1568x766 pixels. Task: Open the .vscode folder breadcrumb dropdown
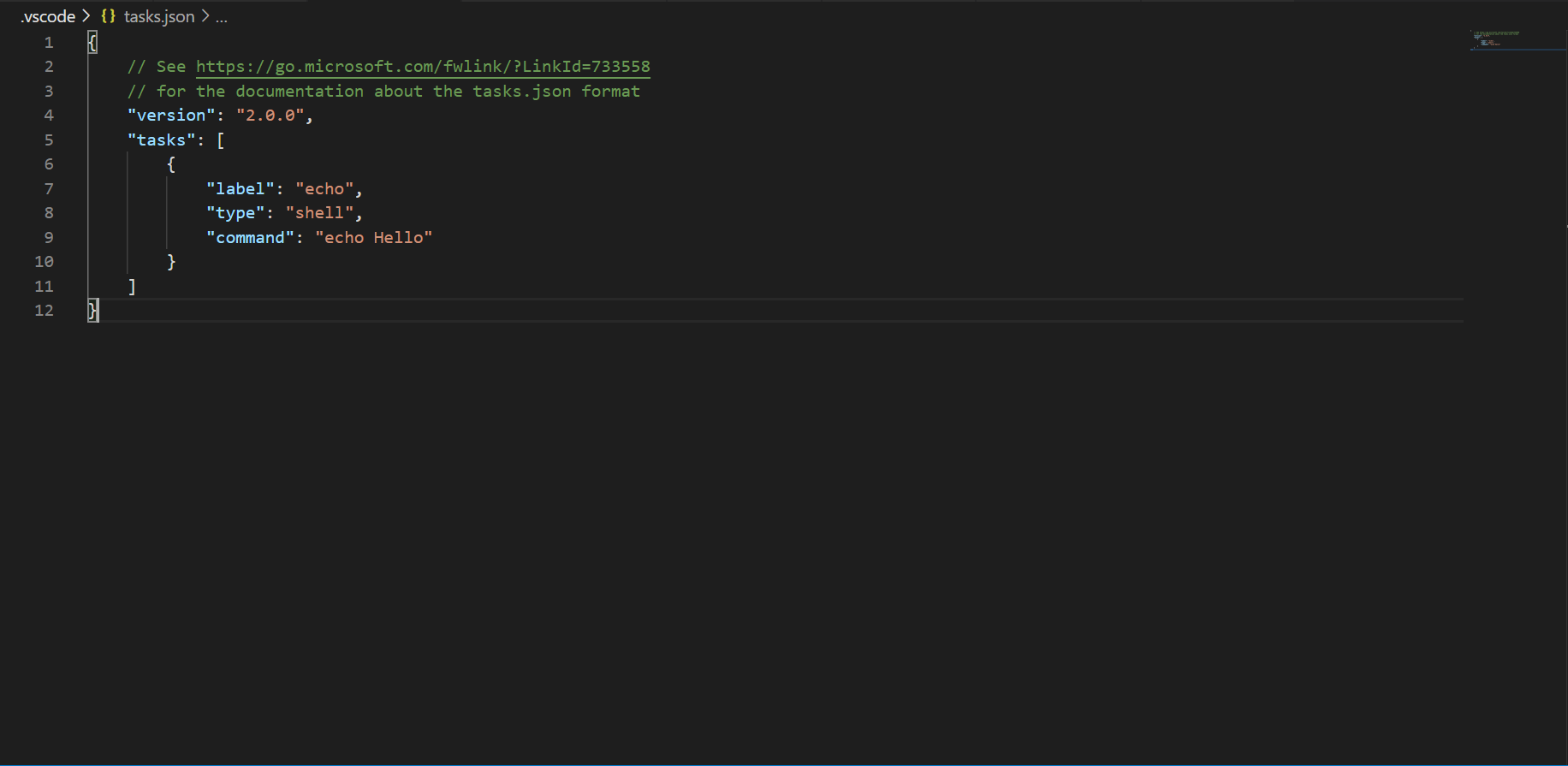[46, 15]
